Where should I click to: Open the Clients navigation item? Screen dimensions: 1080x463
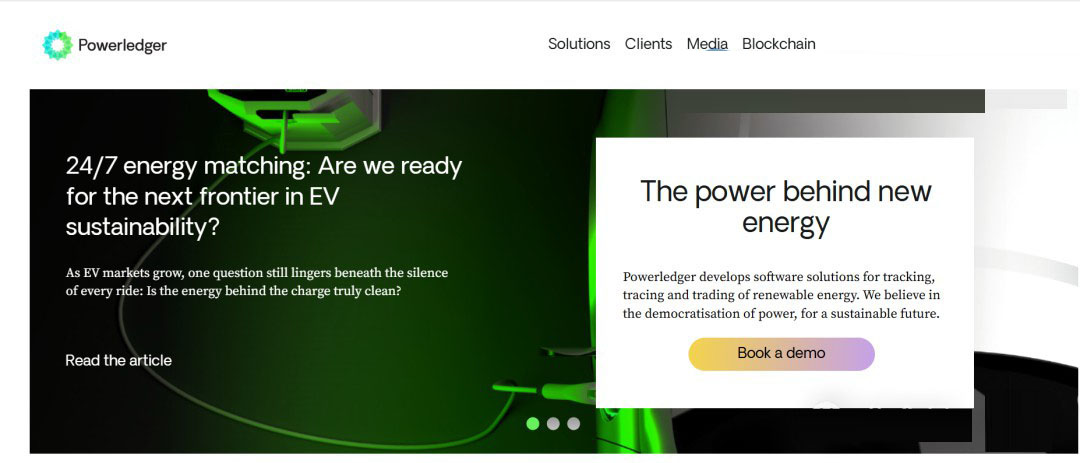coord(648,44)
